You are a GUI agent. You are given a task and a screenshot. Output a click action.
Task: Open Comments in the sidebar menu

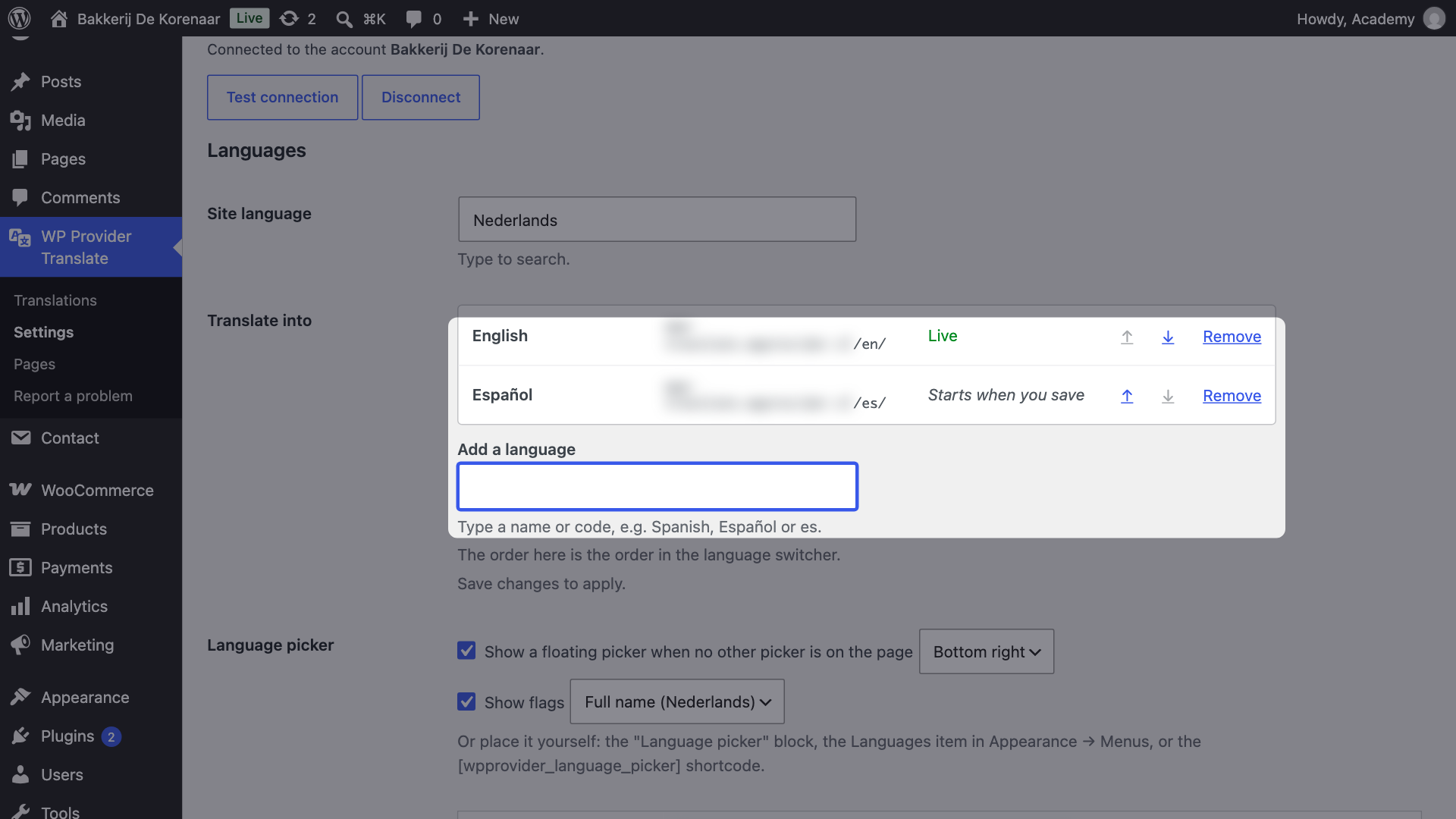pos(91,197)
